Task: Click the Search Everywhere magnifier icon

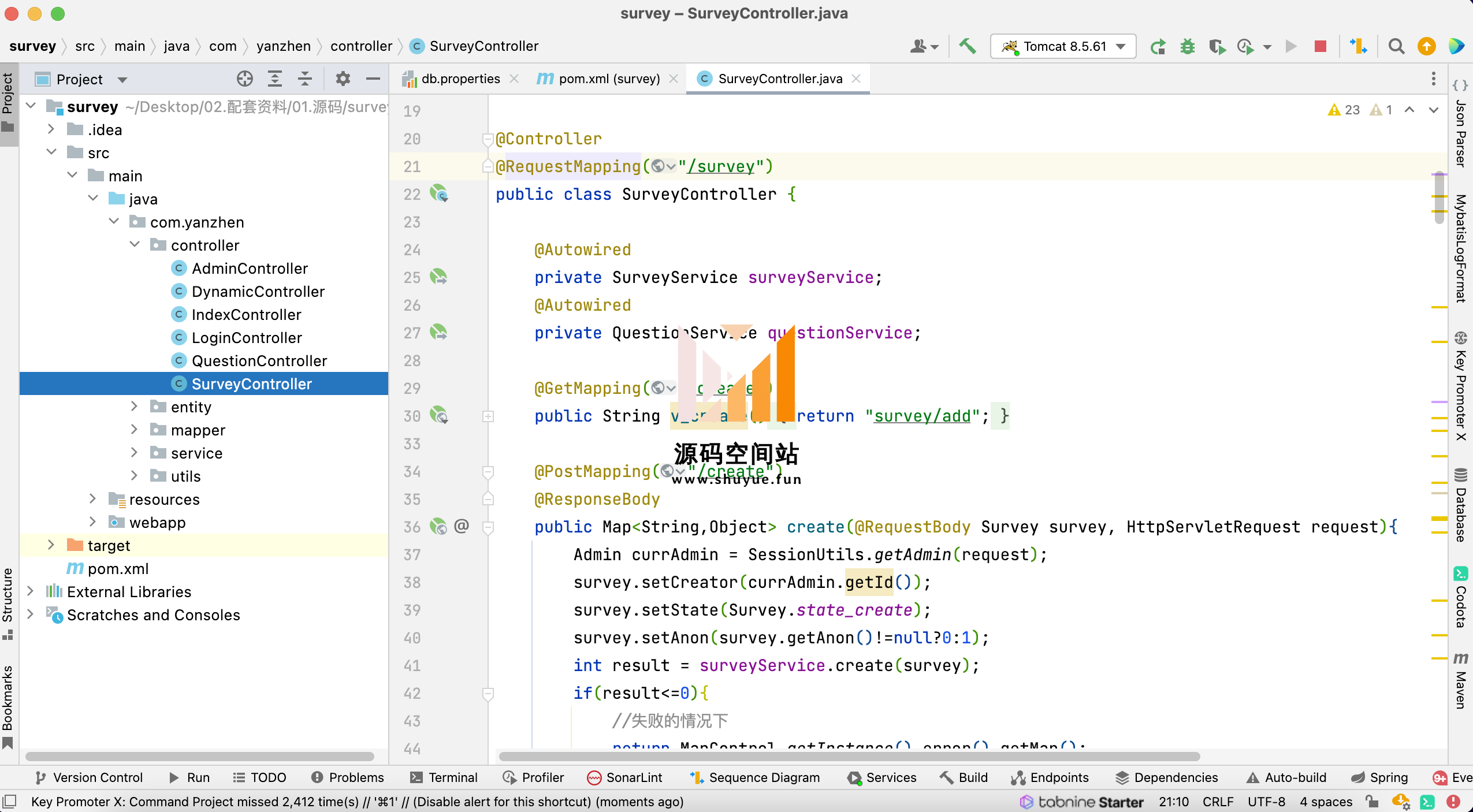Action: coord(1397,46)
